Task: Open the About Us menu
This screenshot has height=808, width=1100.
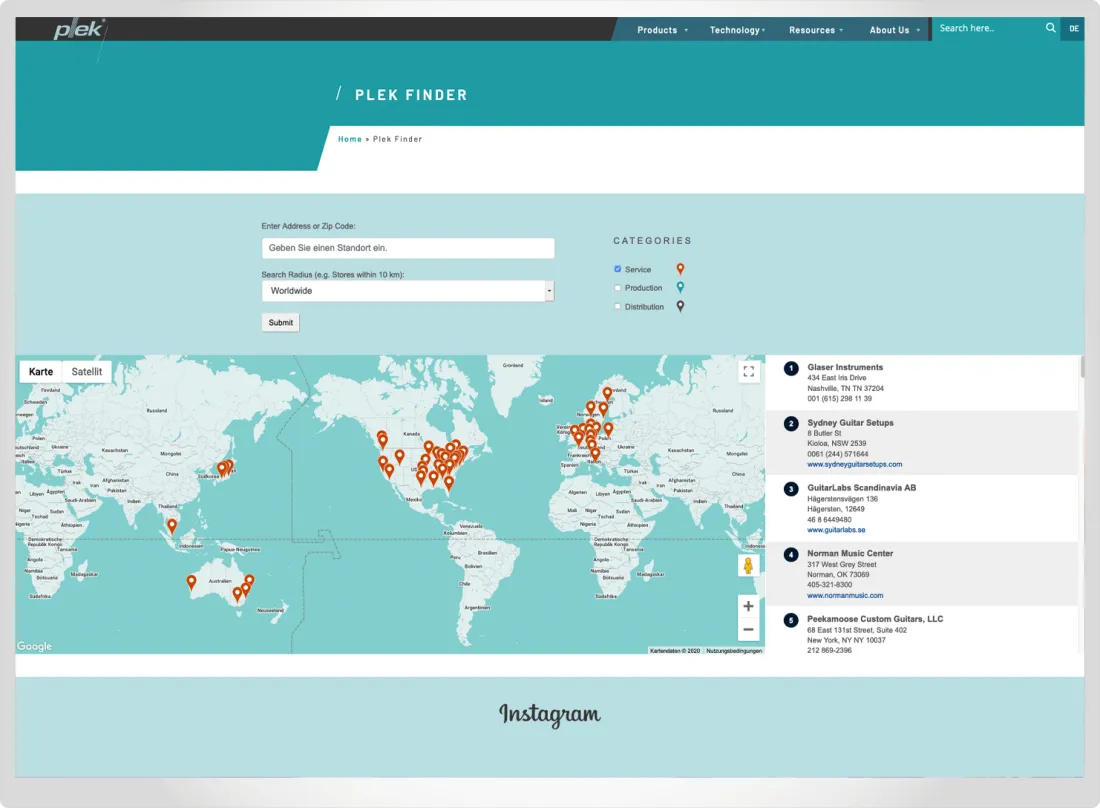Action: click(x=893, y=30)
